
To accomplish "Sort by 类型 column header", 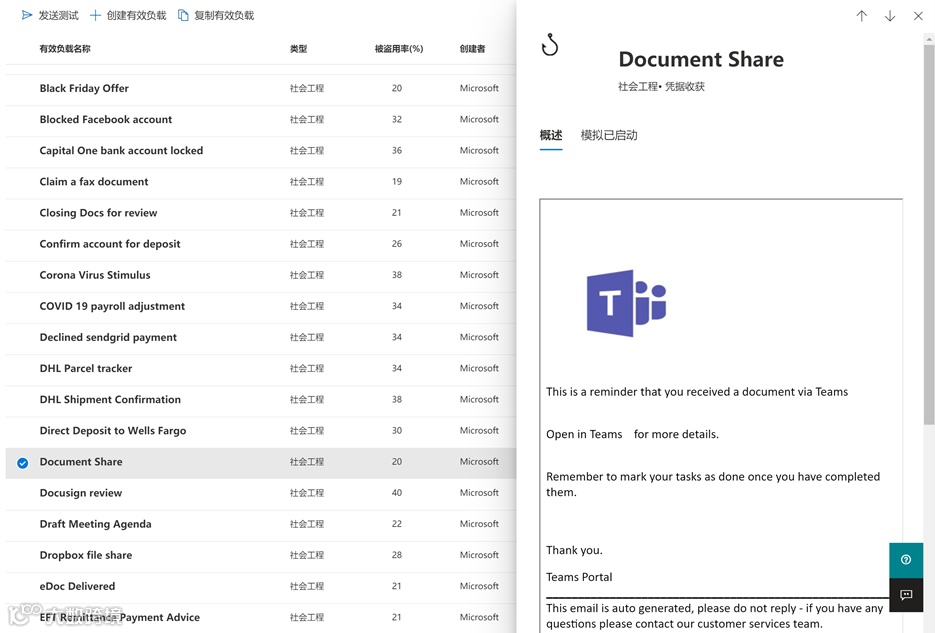I will tap(298, 49).
